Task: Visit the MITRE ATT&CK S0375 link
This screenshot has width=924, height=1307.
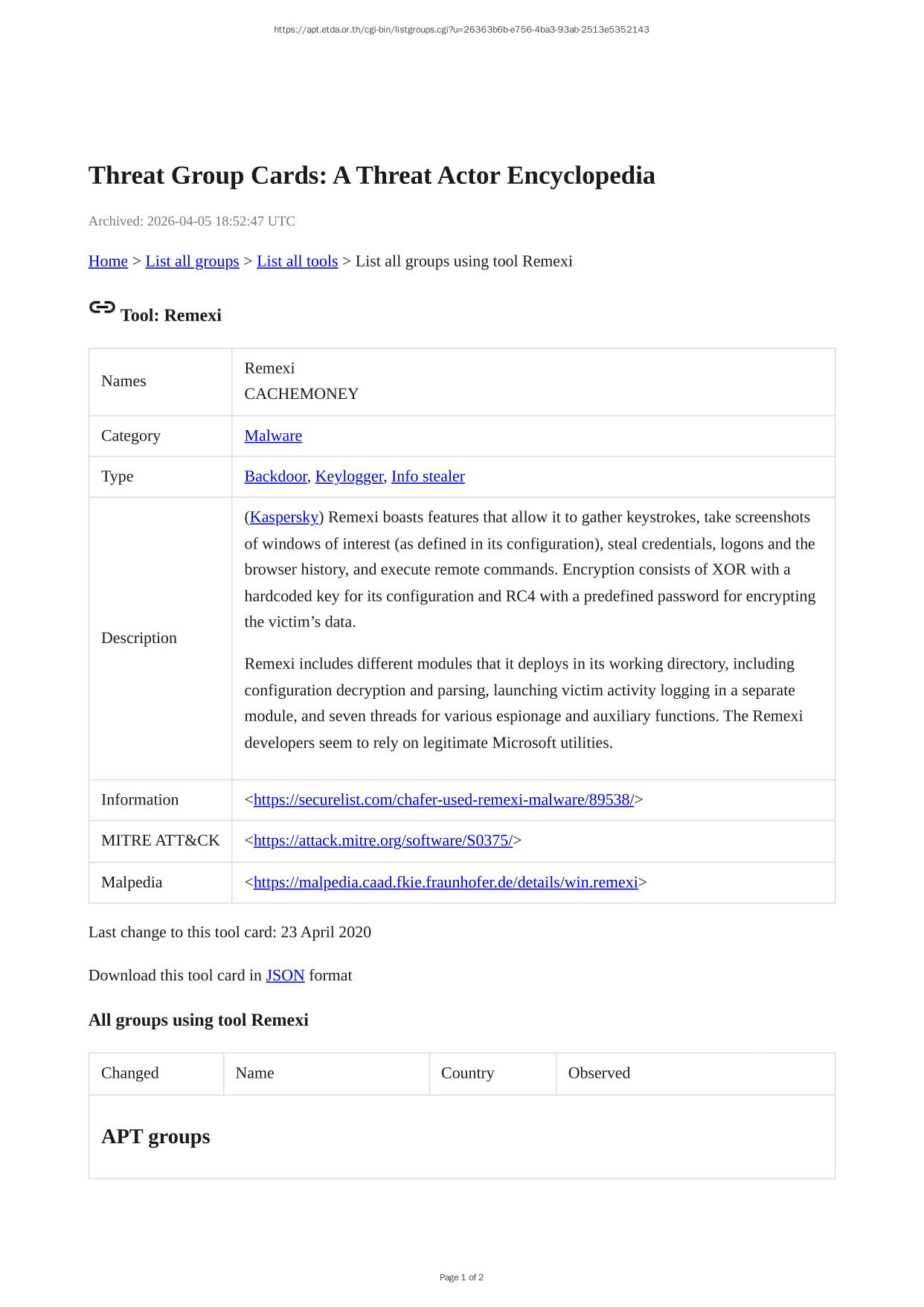Action: click(383, 841)
